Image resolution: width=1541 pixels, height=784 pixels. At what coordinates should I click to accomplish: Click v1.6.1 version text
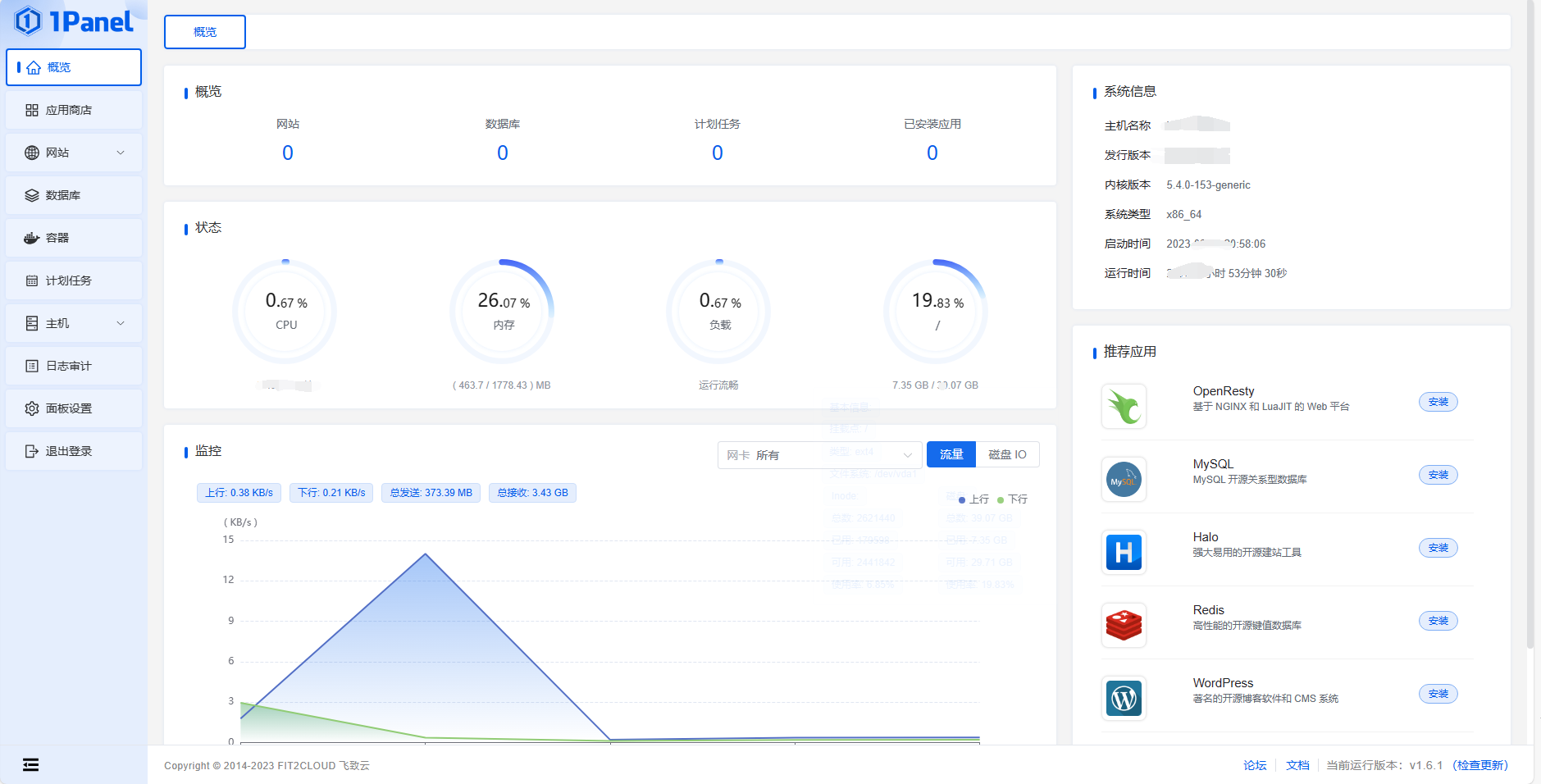[1425, 765]
